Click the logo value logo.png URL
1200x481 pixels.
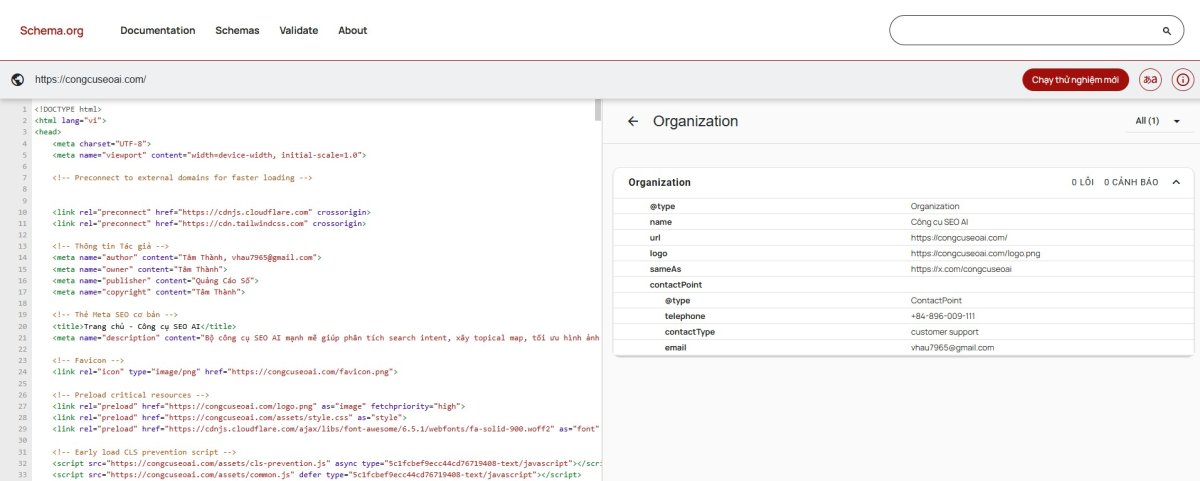pos(975,254)
